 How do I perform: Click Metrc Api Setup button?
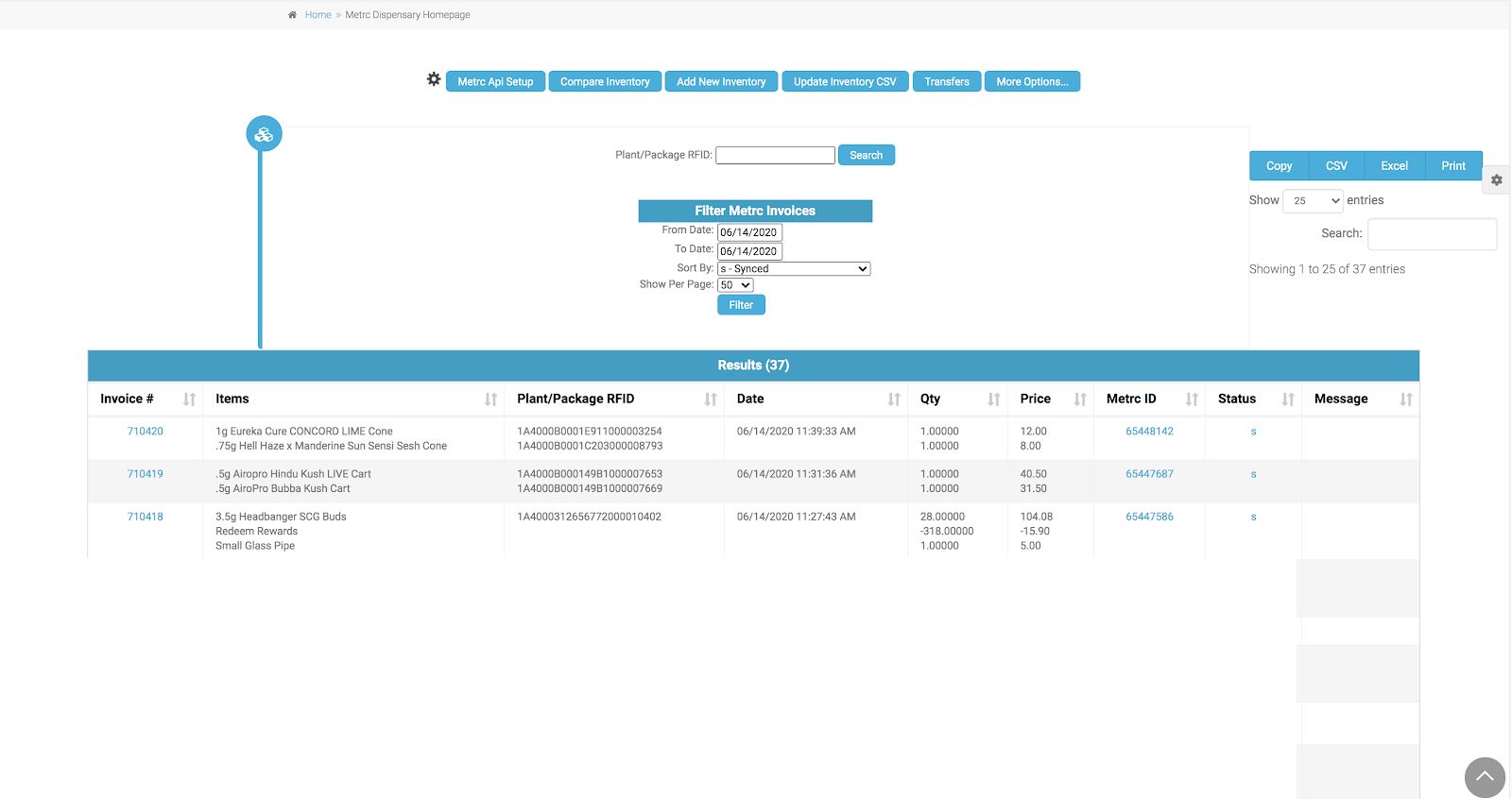495,82
